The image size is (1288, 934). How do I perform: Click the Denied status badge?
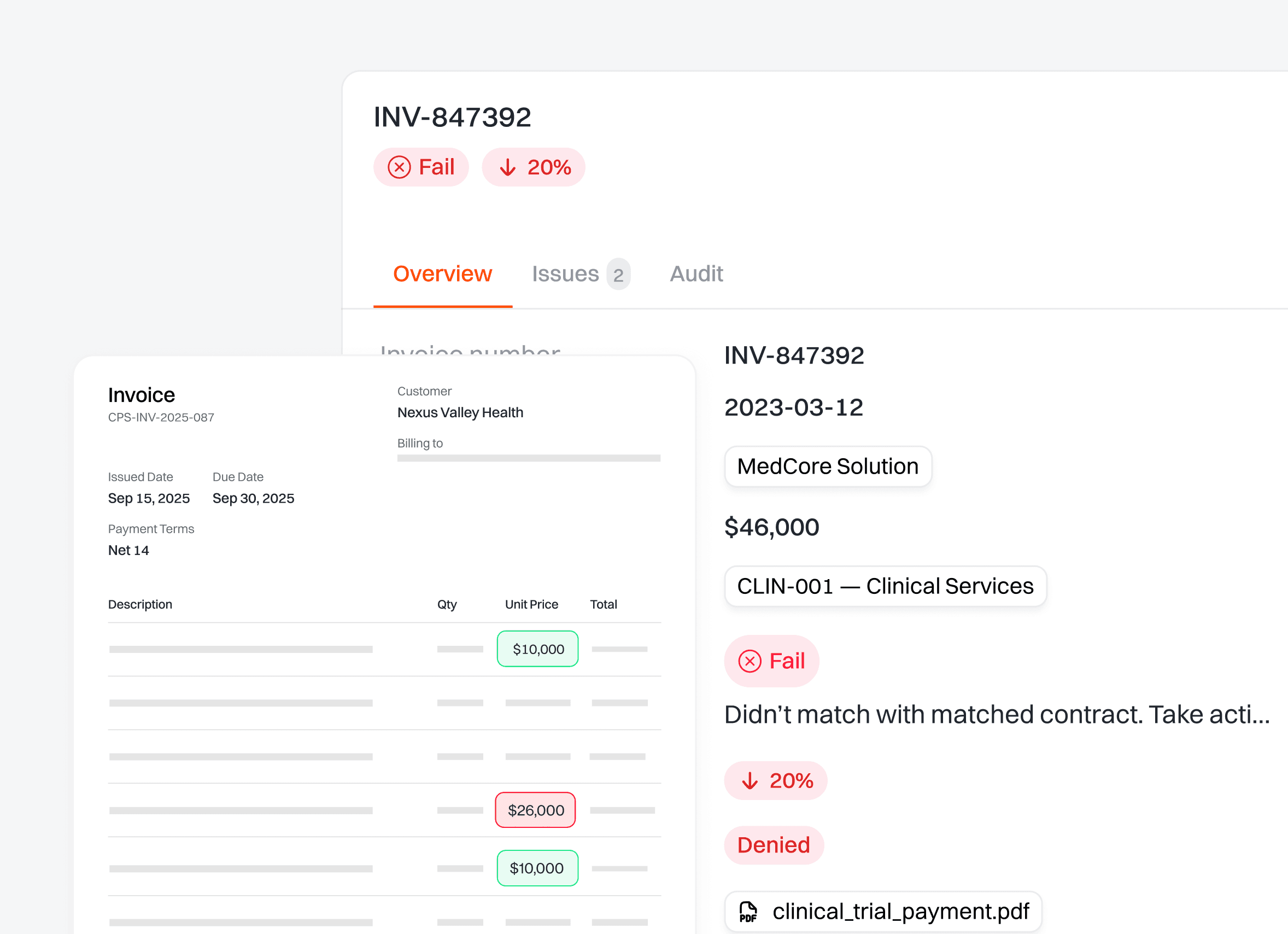[x=774, y=845]
